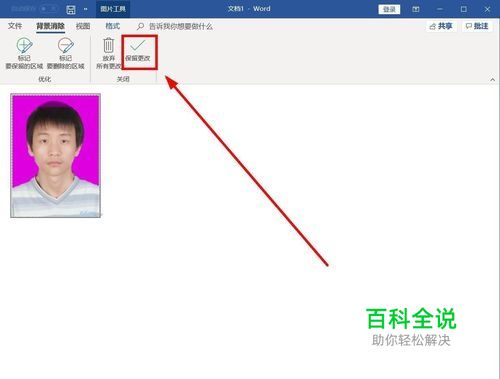Viewport: 500px width, 379px height.
Task: Discard all changes (放弃所有更改) trash icon
Action: [108, 54]
